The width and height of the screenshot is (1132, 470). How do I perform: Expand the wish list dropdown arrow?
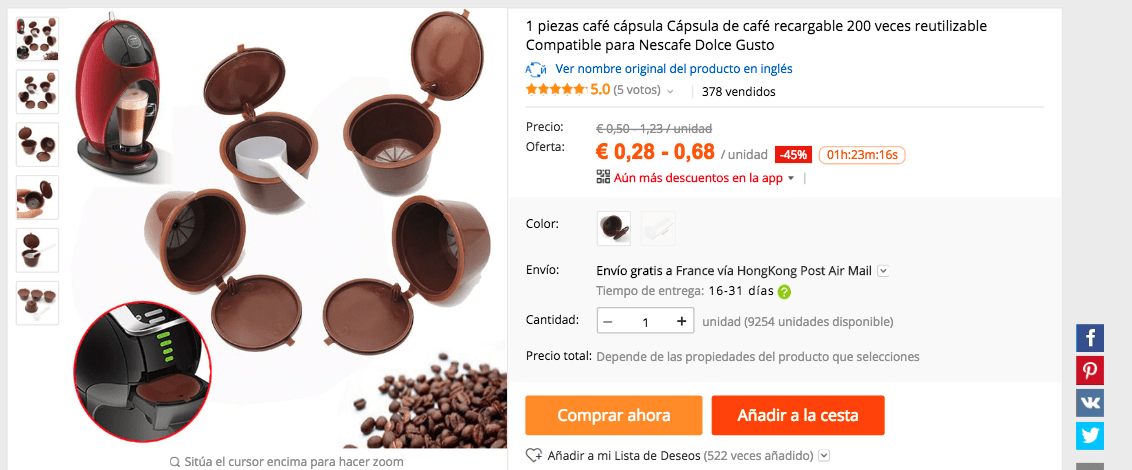(824, 456)
